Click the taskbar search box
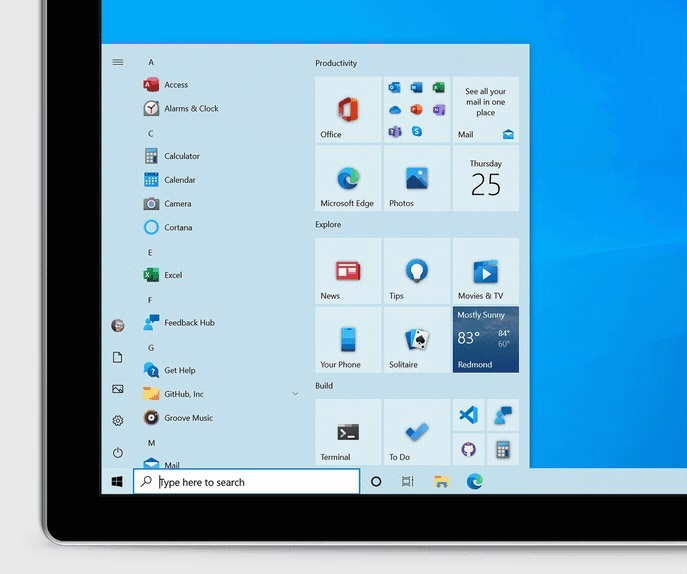 [x=247, y=482]
